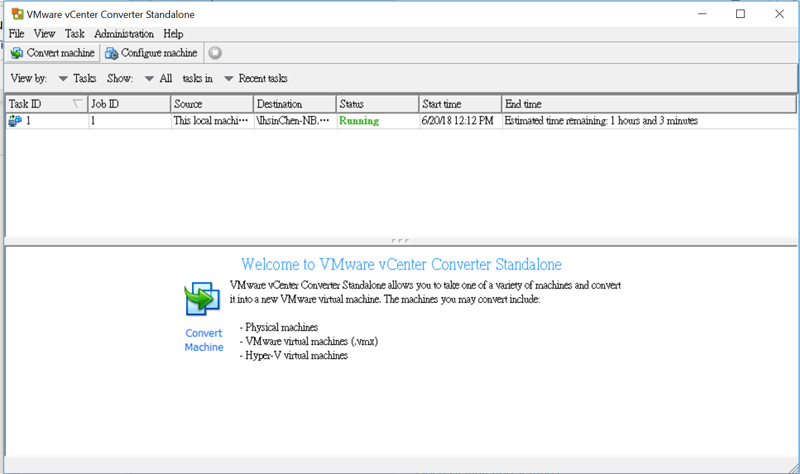Click the 'Hyper-V virtual machines' list item

tap(296, 356)
